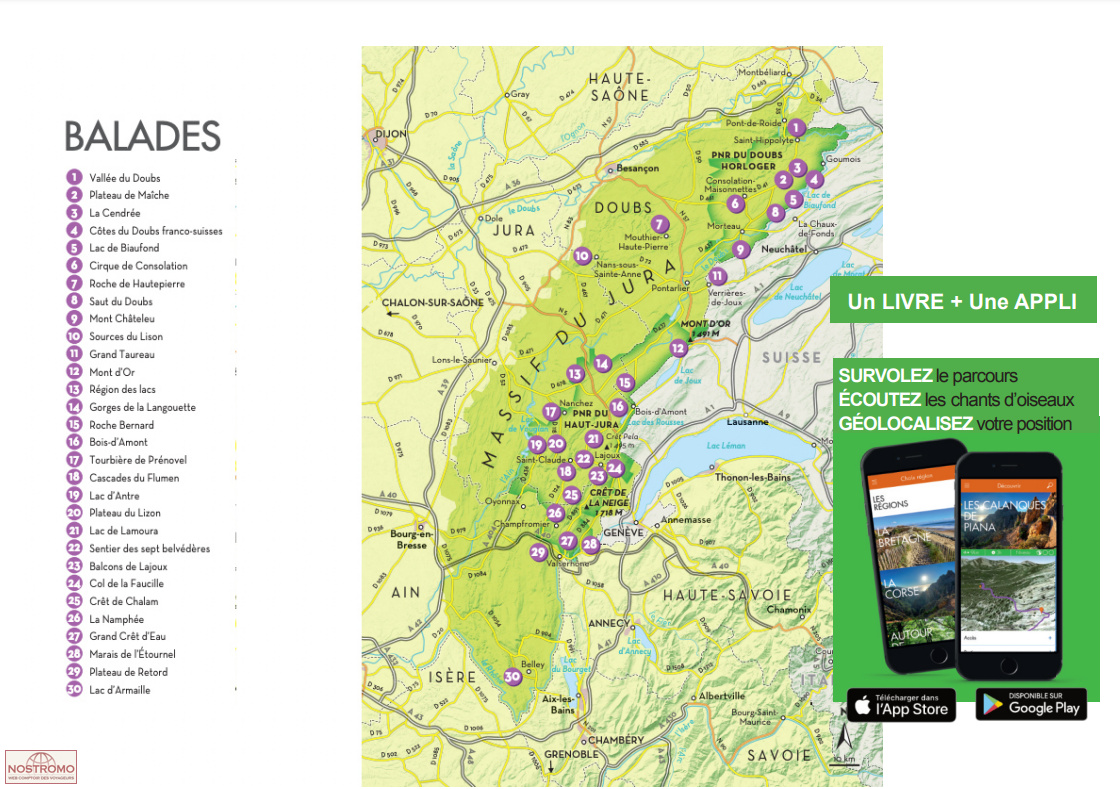1120x789 pixels.
Task: Select 'Vallée du Doubs' in the list
Action: point(124,178)
